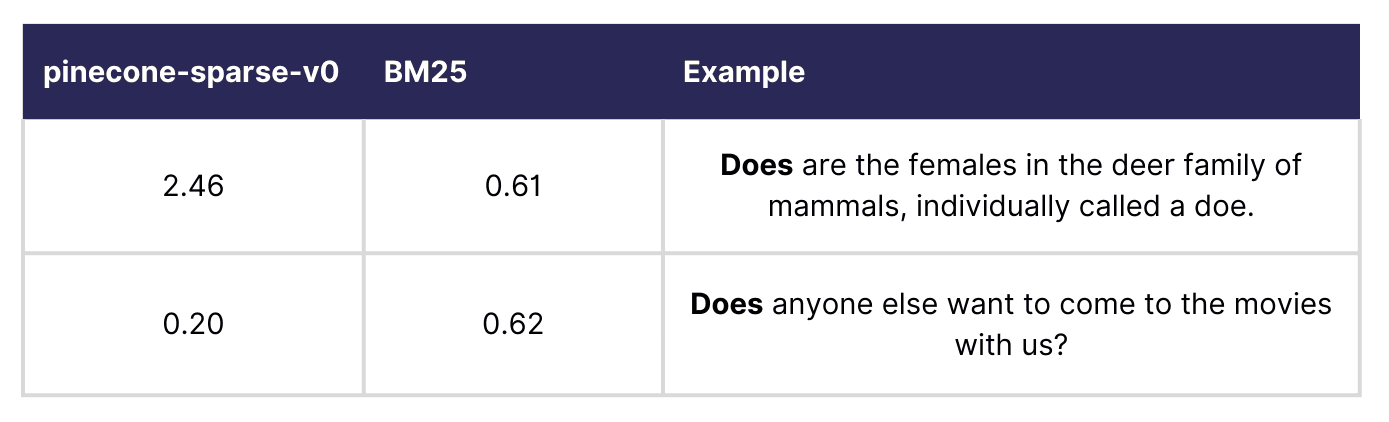
Task: Click the pinecone-sparse-v0 column header
Action: (191, 73)
